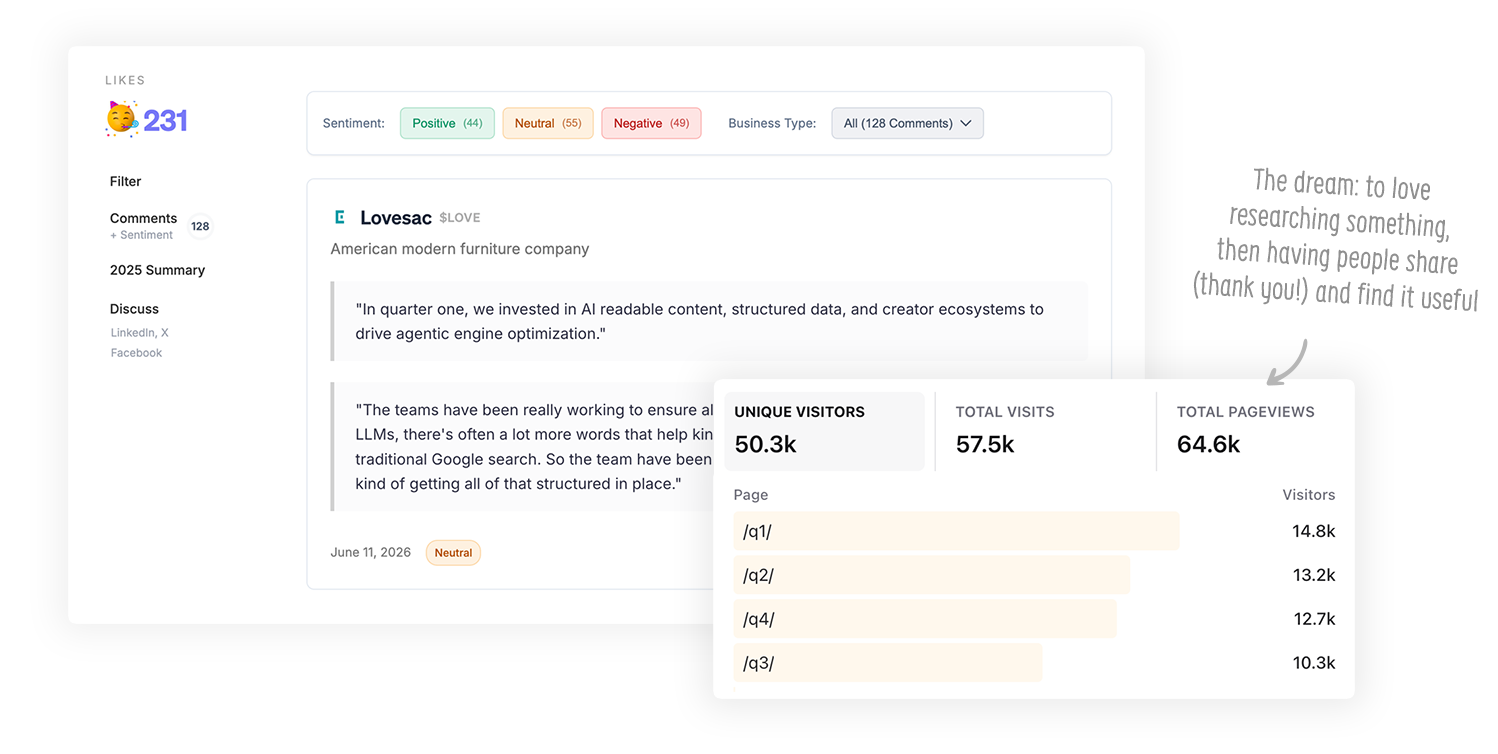Open the 2025 Summary sidebar item
Image resolution: width=1498 pixels, height=754 pixels.
[157, 270]
